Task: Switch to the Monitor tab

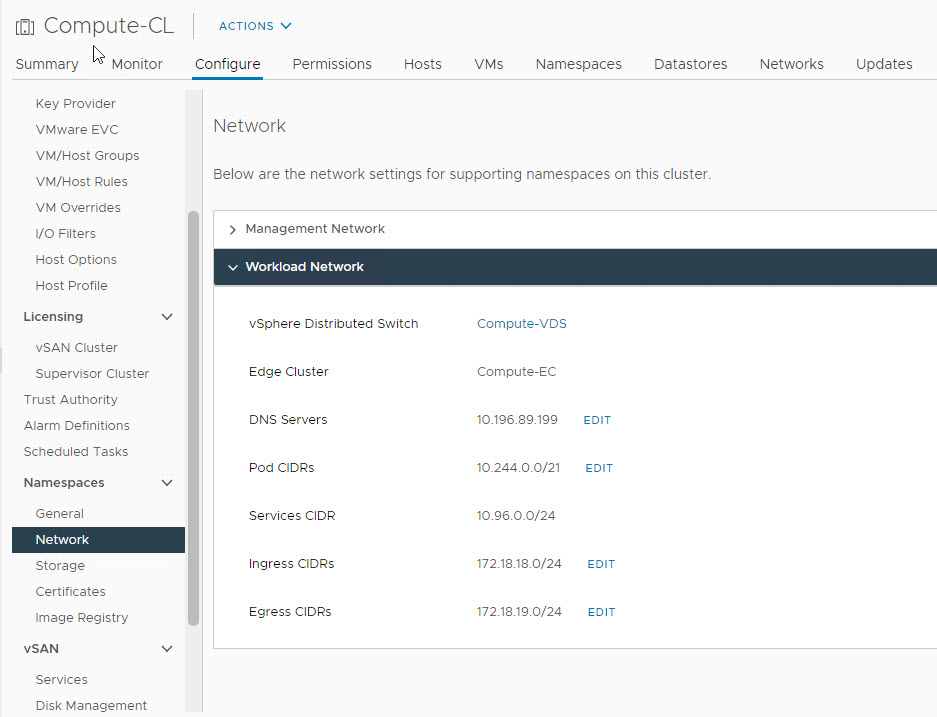Action: [x=137, y=64]
